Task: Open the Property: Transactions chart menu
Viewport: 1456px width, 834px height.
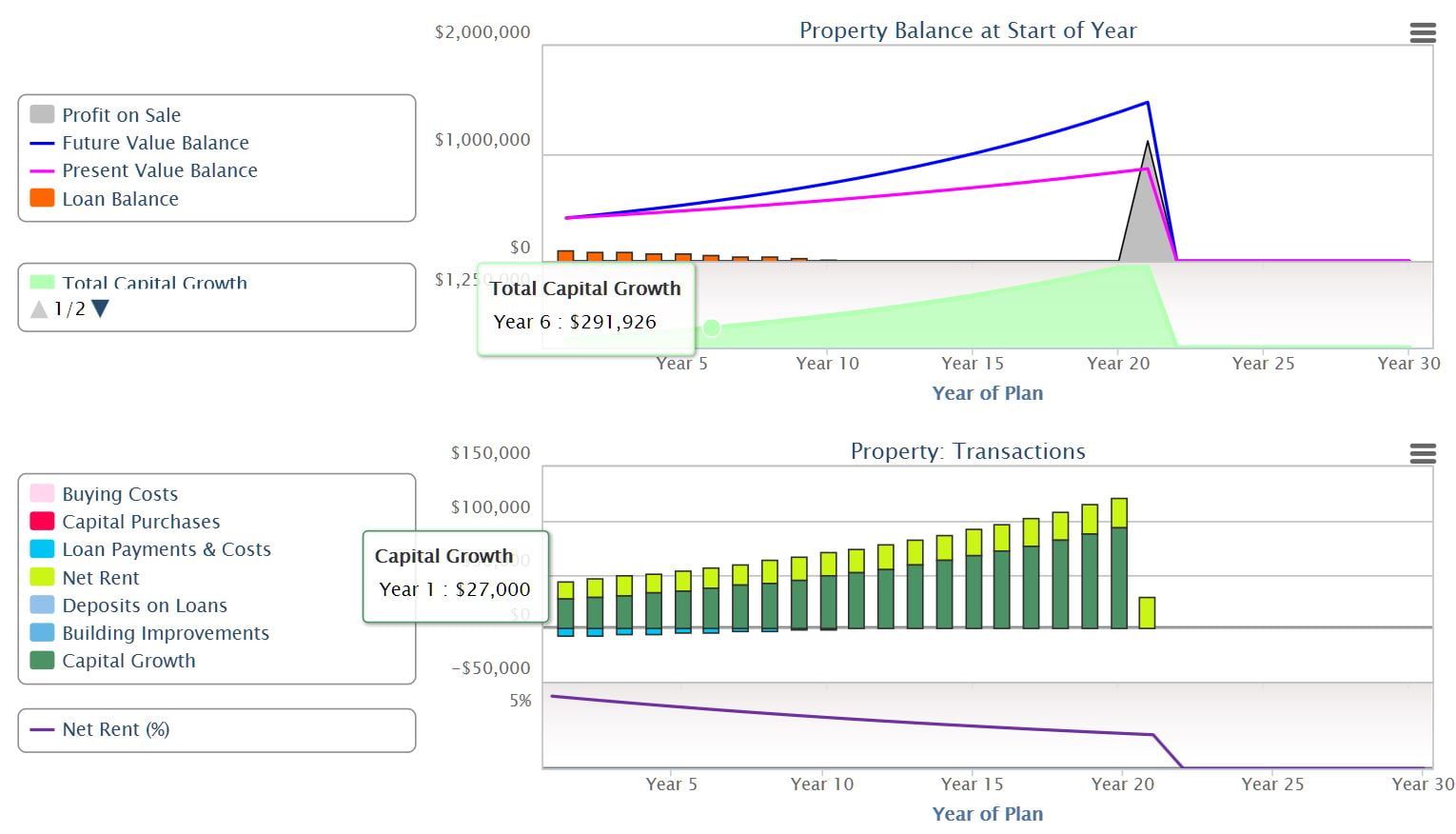Action: [1423, 454]
